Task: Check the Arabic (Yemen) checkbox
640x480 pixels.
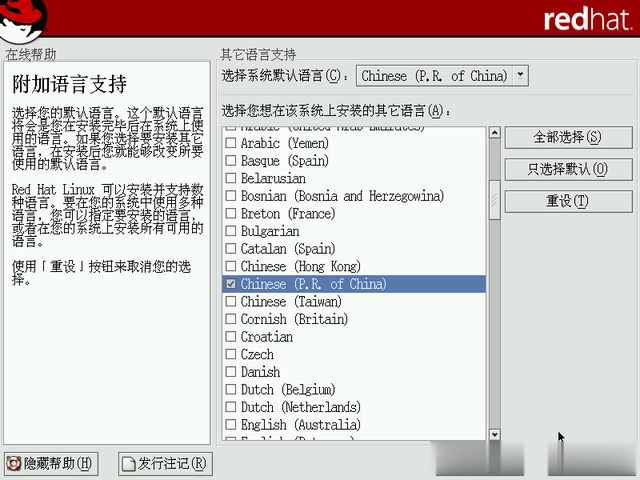Action: point(231,143)
